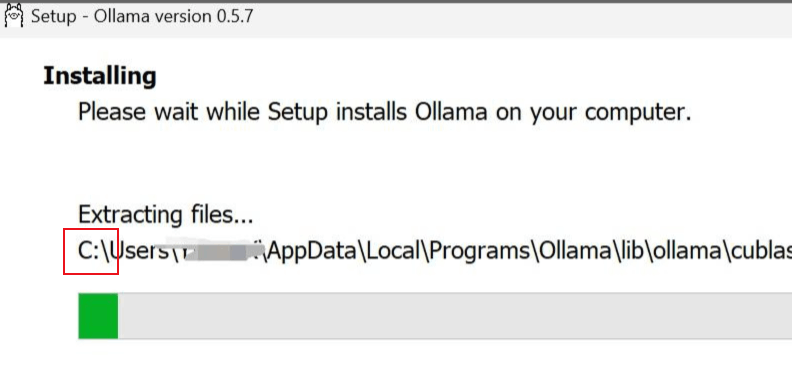Click the gray unfilled part of the progress bar
The image size is (792, 369).
pos(455,316)
